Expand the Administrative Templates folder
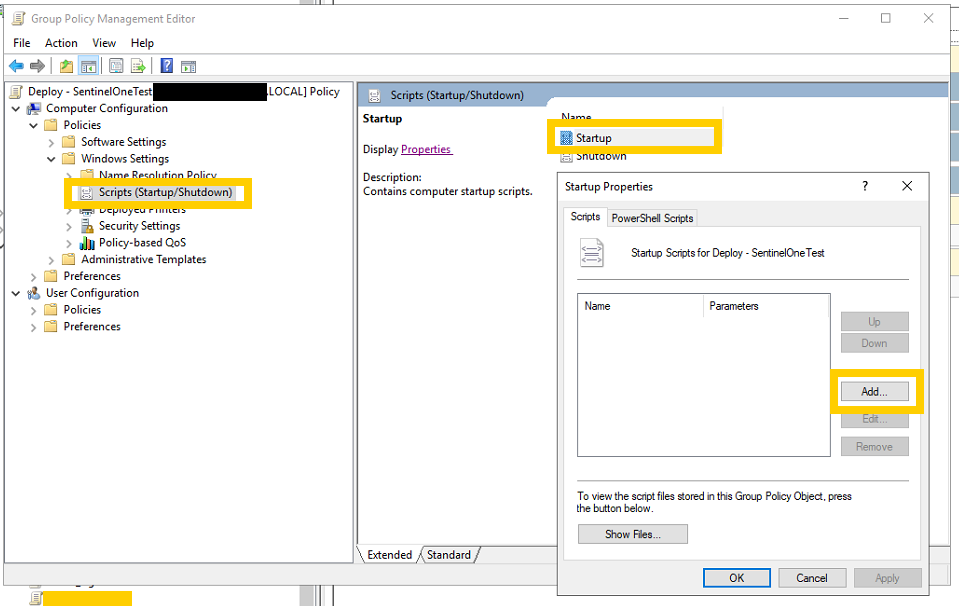 [52, 260]
